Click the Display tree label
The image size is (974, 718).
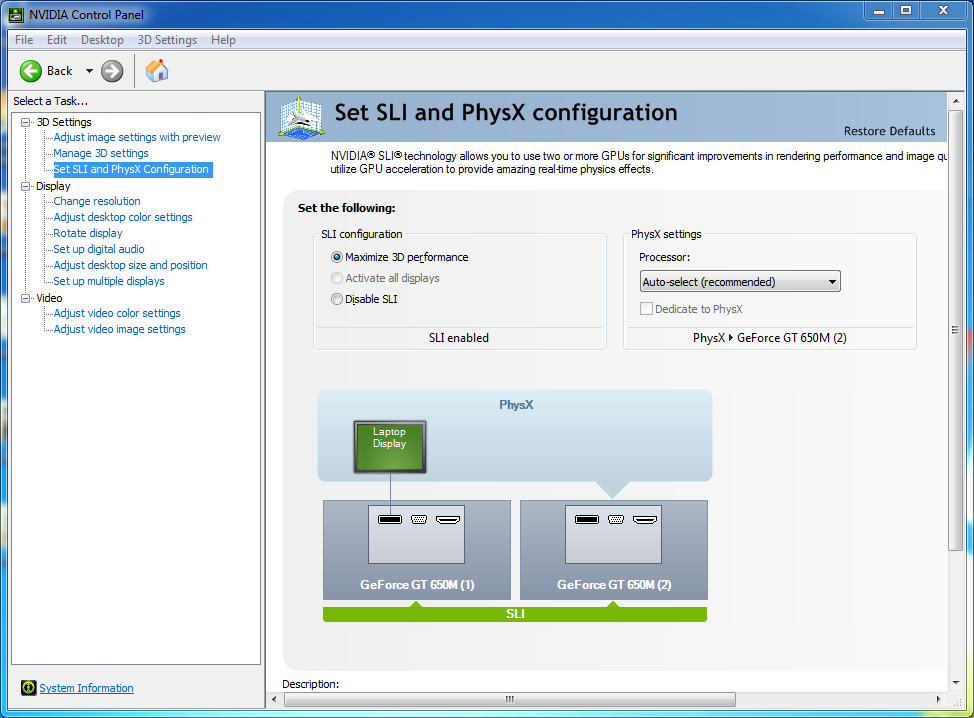point(53,186)
